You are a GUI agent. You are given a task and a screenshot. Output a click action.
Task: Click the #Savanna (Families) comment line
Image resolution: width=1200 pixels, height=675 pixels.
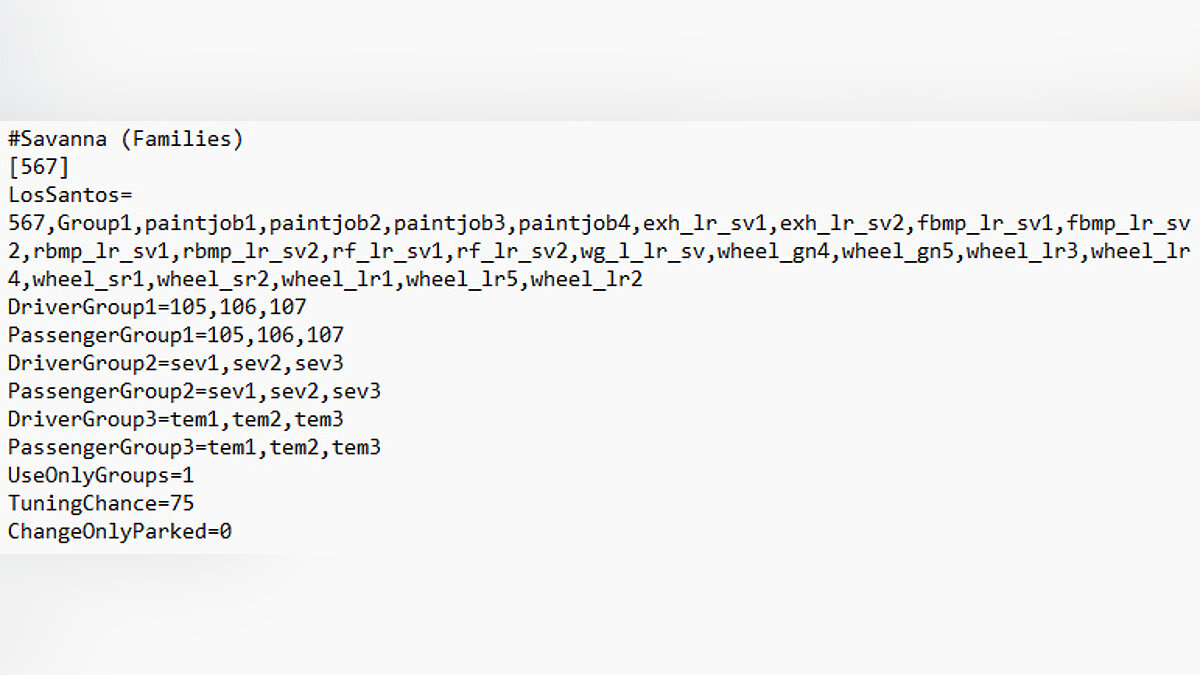(x=126, y=139)
